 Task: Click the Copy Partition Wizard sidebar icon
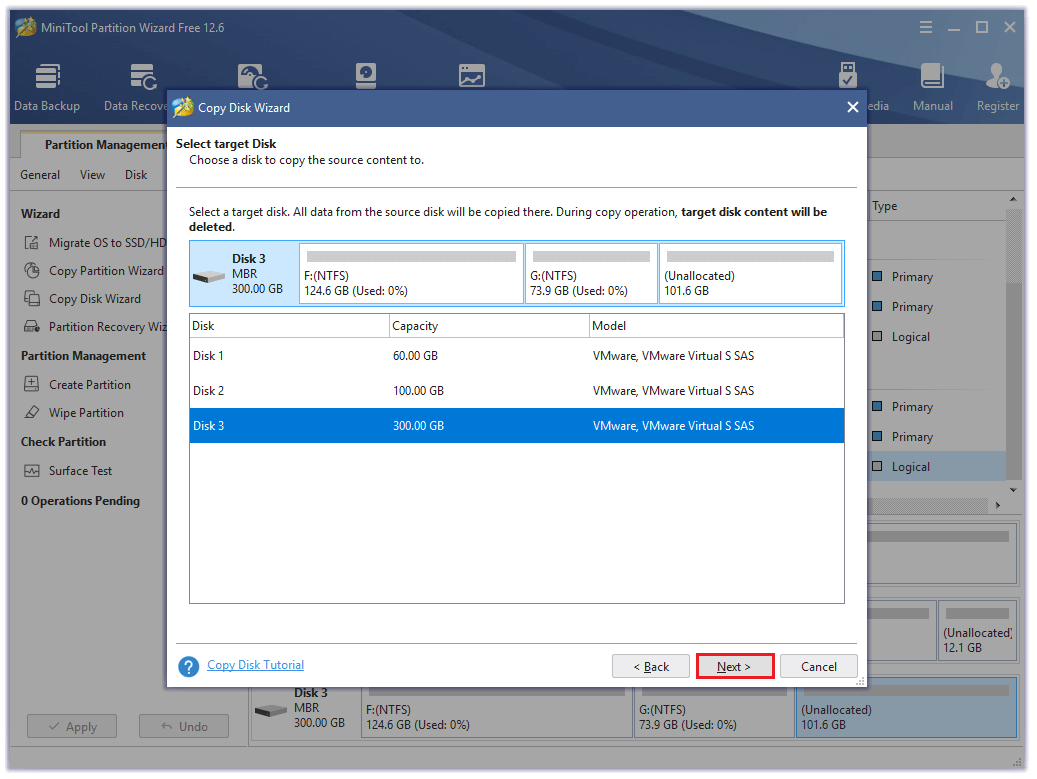point(31,270)
